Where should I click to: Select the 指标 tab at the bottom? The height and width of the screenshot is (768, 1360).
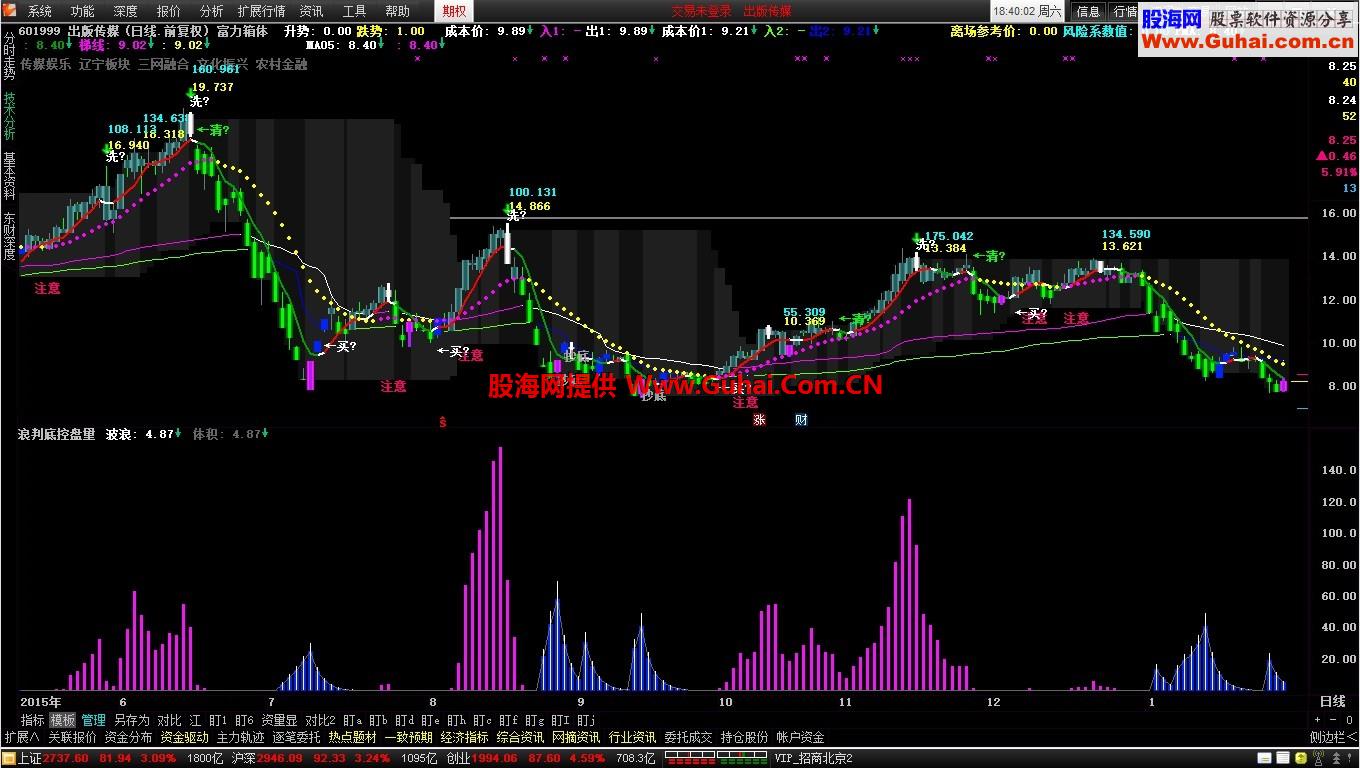[x=33, y=720]
